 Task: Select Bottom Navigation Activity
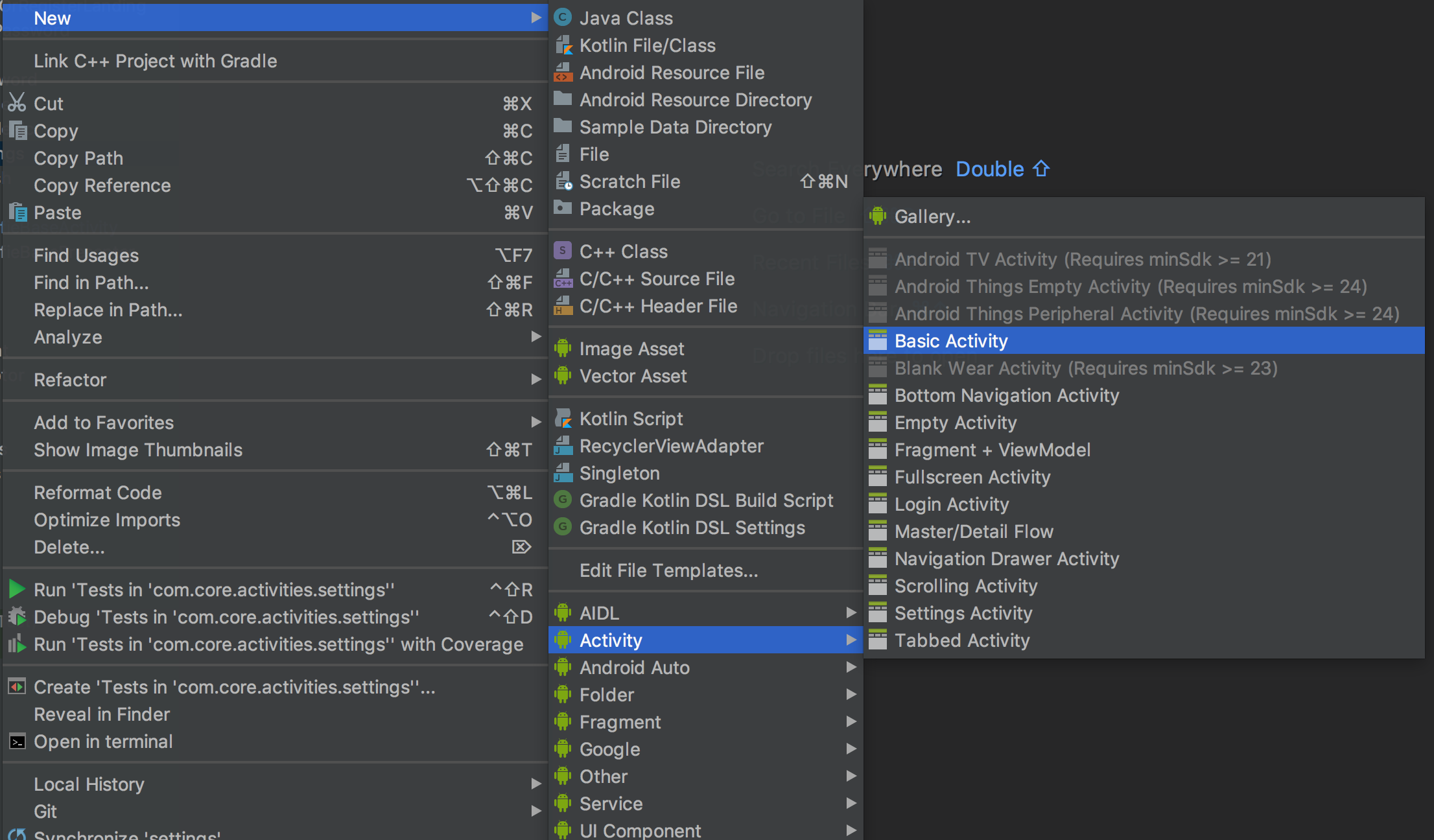(1144, 395)
